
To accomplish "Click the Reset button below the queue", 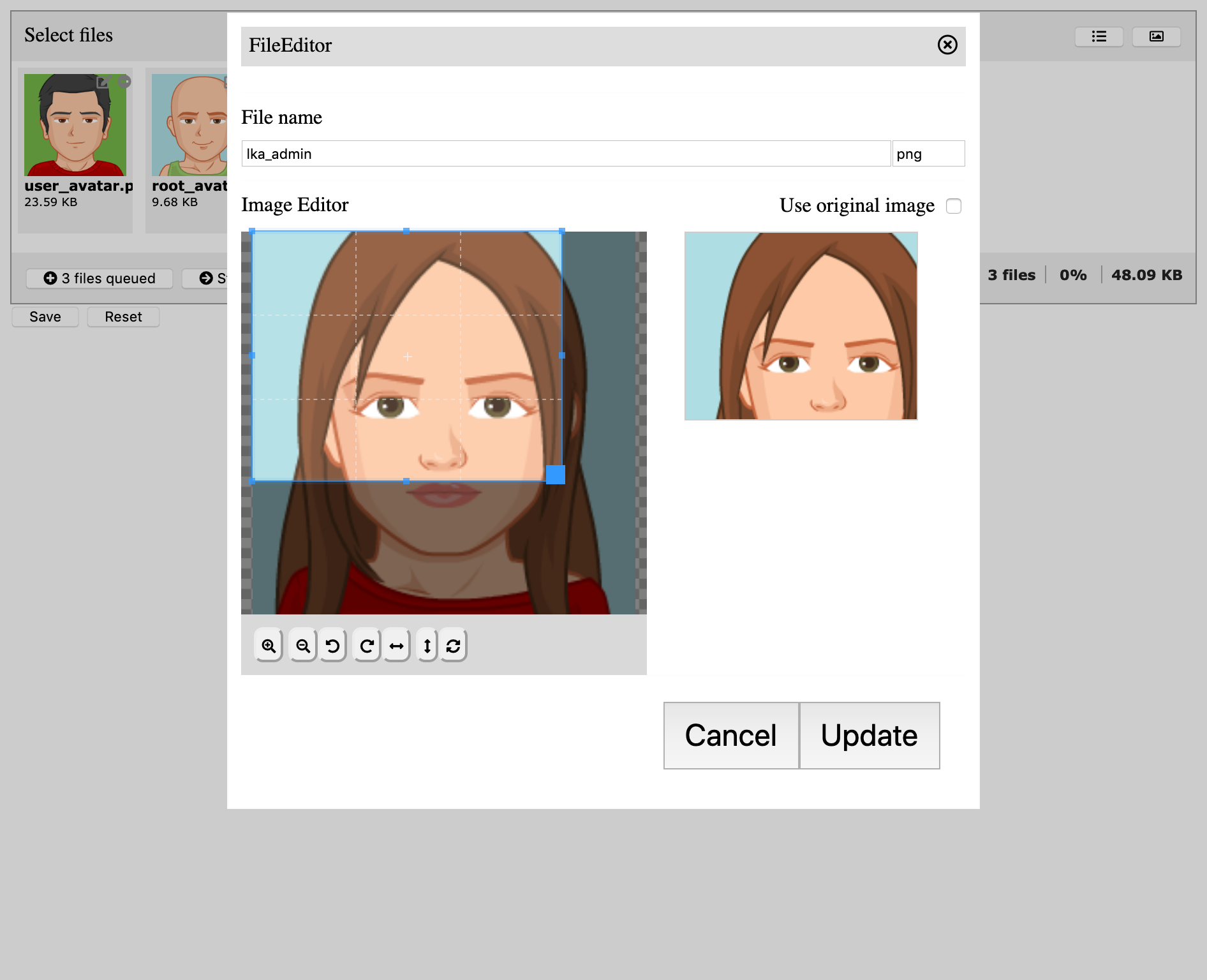I will (x=124, y=317).
